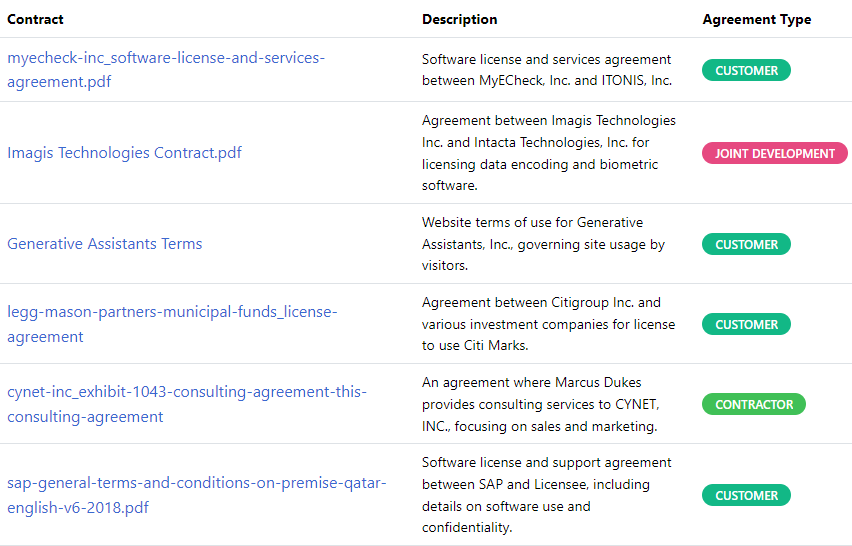
Task: Click the Customer badge in the myecheck row
Action: pyautogui.click(x=746, y=70)
